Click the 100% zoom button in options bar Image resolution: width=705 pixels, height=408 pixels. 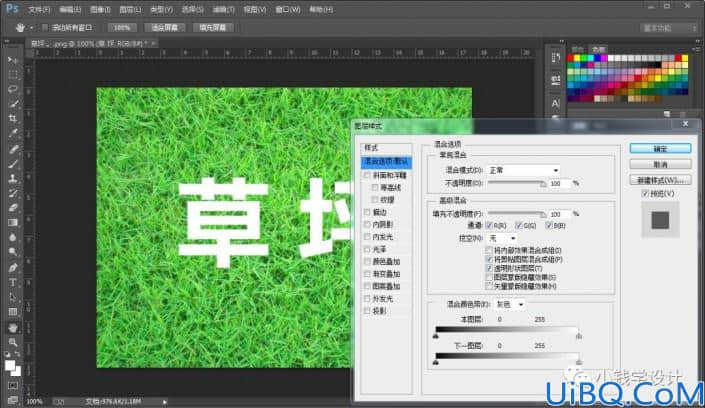(x=122, y=27)
